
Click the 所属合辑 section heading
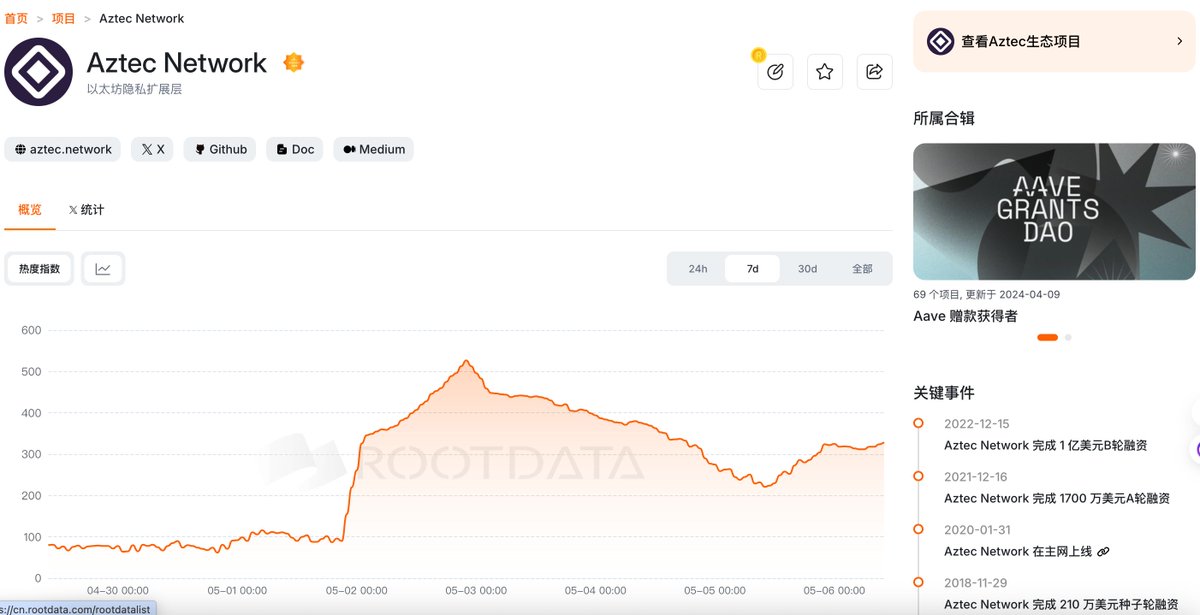(x=944, y=118)
